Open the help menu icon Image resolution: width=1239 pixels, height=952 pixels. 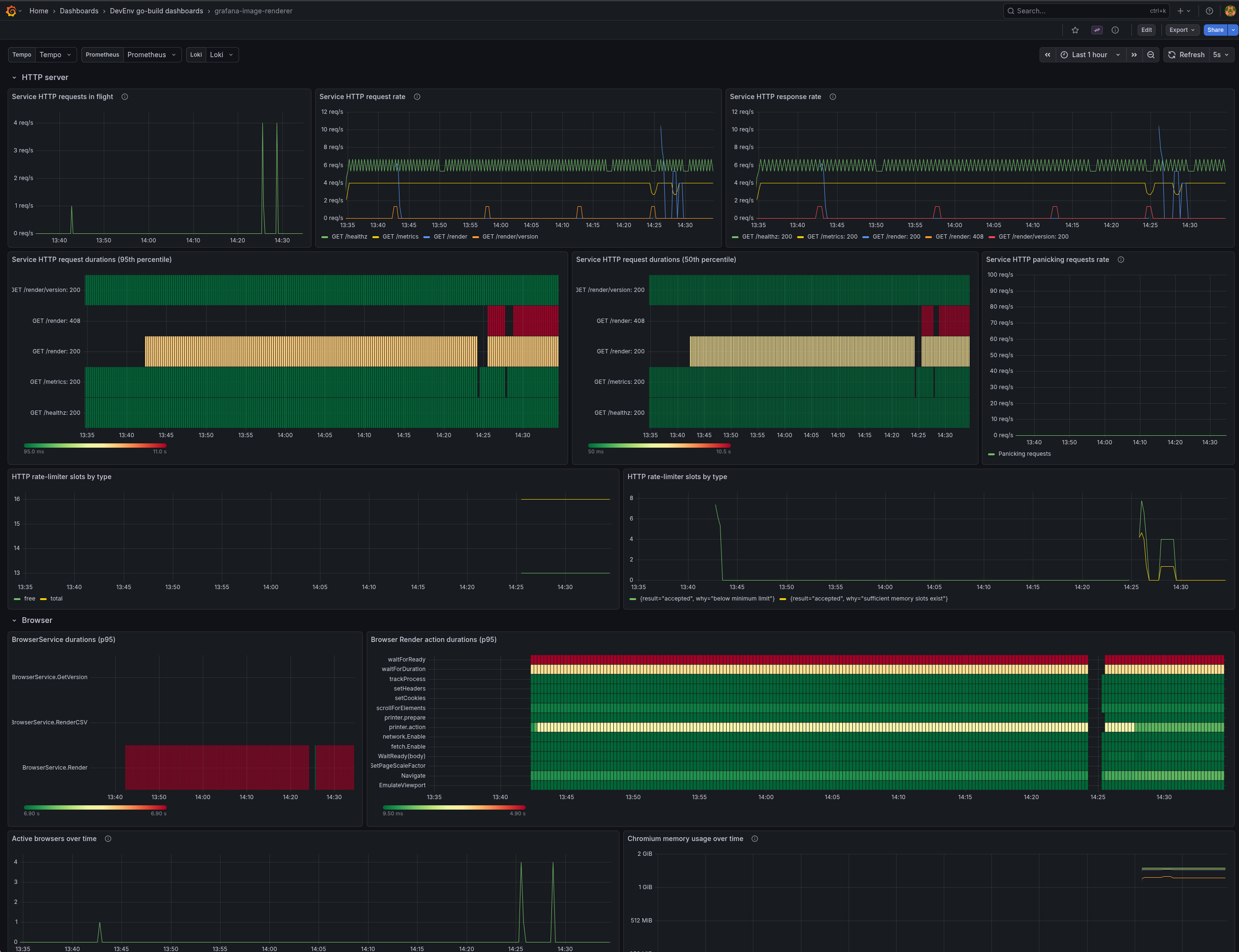tap(1209, 11)
